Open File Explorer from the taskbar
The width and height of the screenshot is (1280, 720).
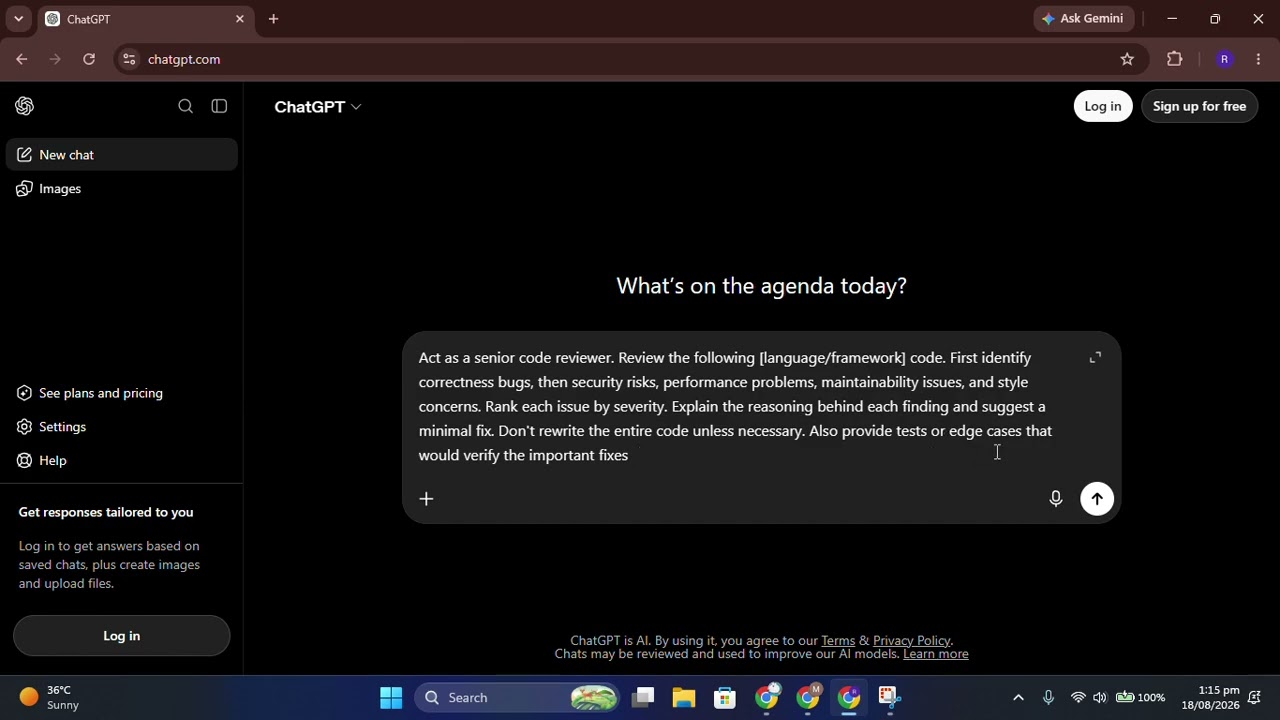coord(684,698)
